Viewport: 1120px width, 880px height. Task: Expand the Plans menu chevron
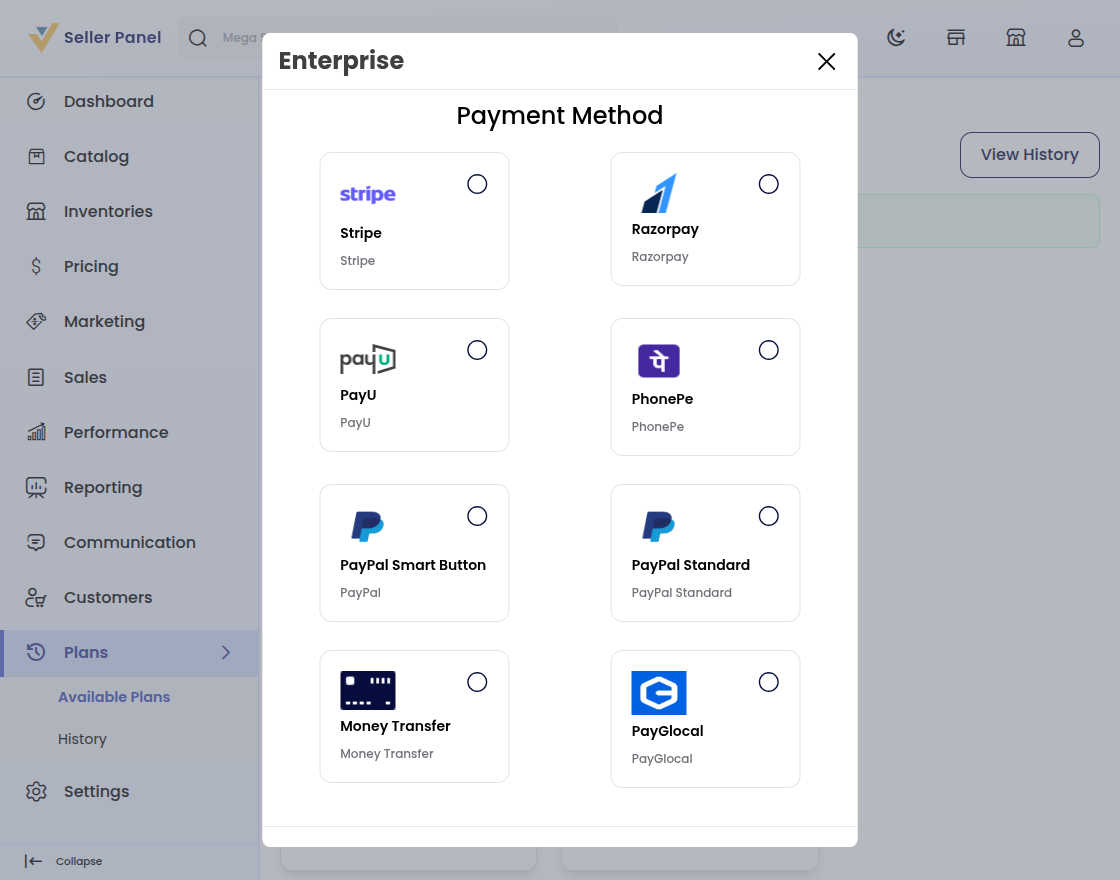pos(226,652)
